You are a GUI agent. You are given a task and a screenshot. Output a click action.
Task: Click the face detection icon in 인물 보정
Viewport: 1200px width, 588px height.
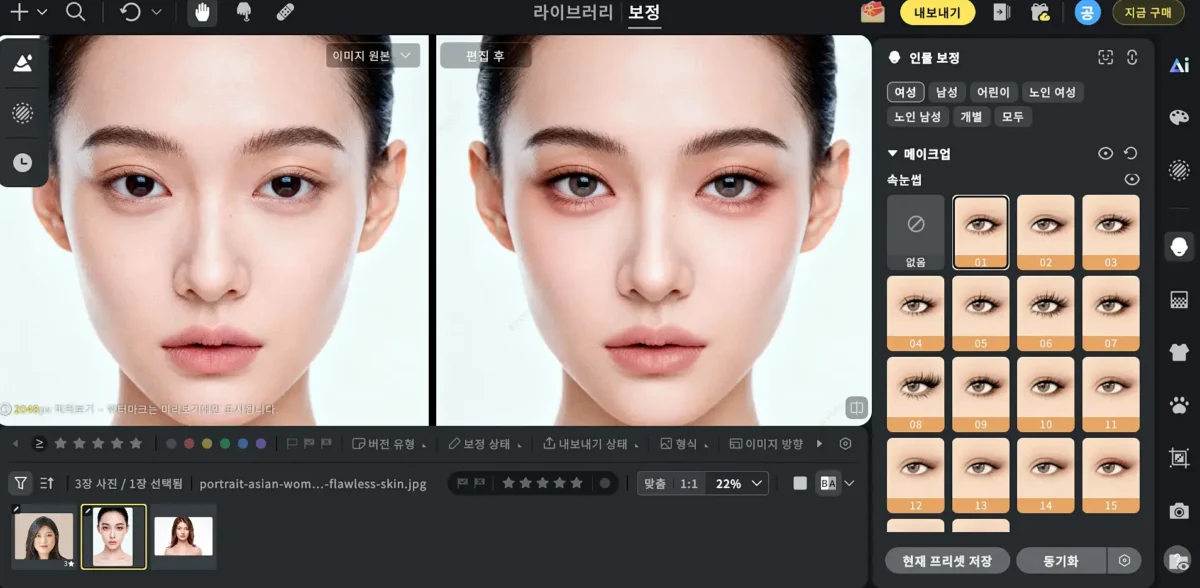point(1105,58)
